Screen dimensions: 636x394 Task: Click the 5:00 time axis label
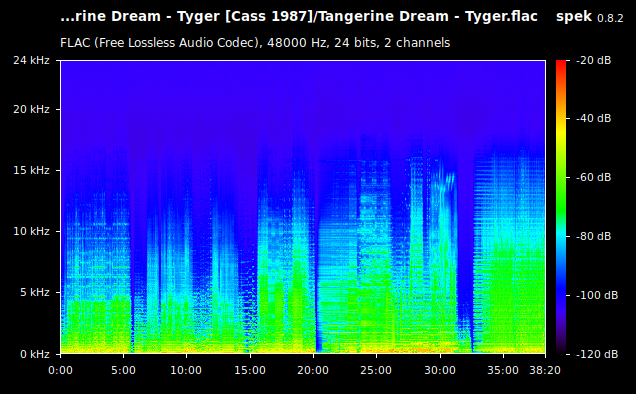pos(123,370)
